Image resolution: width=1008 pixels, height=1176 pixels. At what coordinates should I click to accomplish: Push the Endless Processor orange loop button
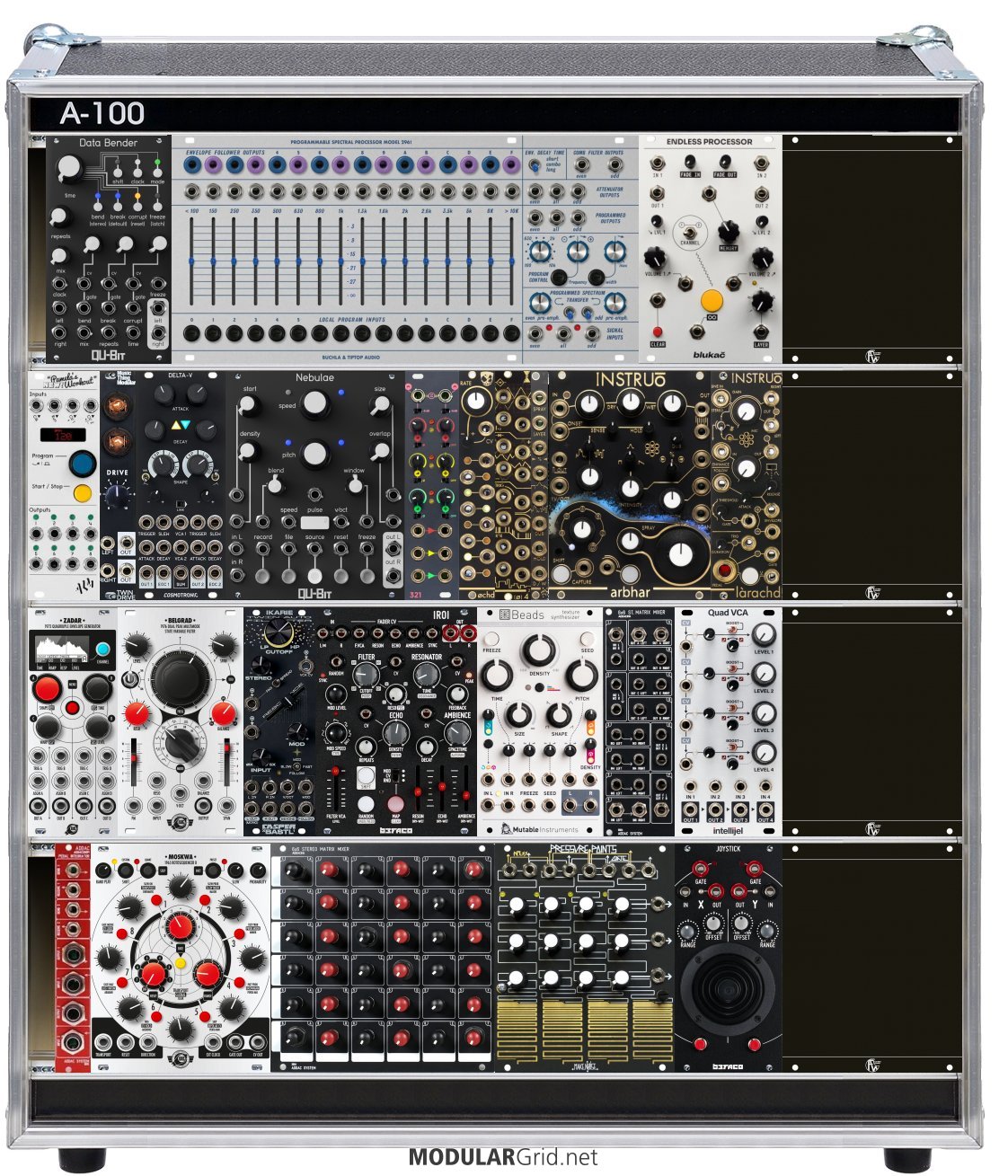click(x=712, y=301)
